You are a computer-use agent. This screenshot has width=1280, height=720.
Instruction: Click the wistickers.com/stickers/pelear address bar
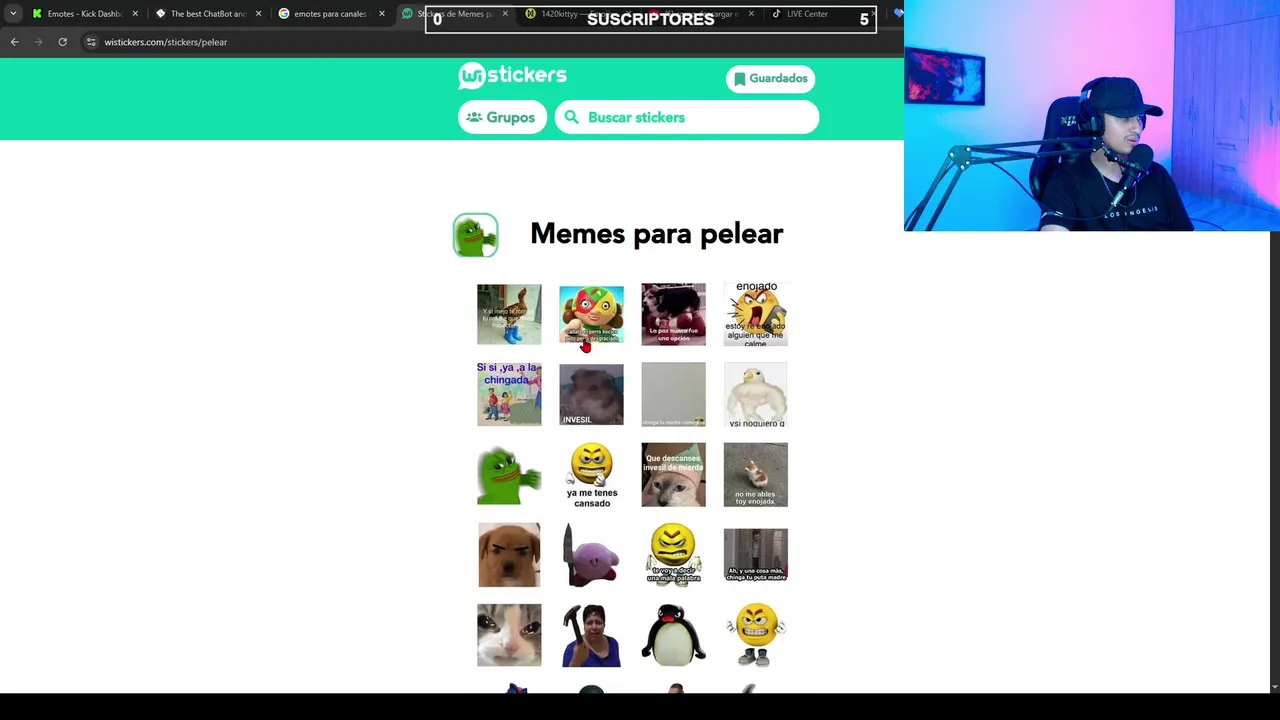(x=166, y=42)
